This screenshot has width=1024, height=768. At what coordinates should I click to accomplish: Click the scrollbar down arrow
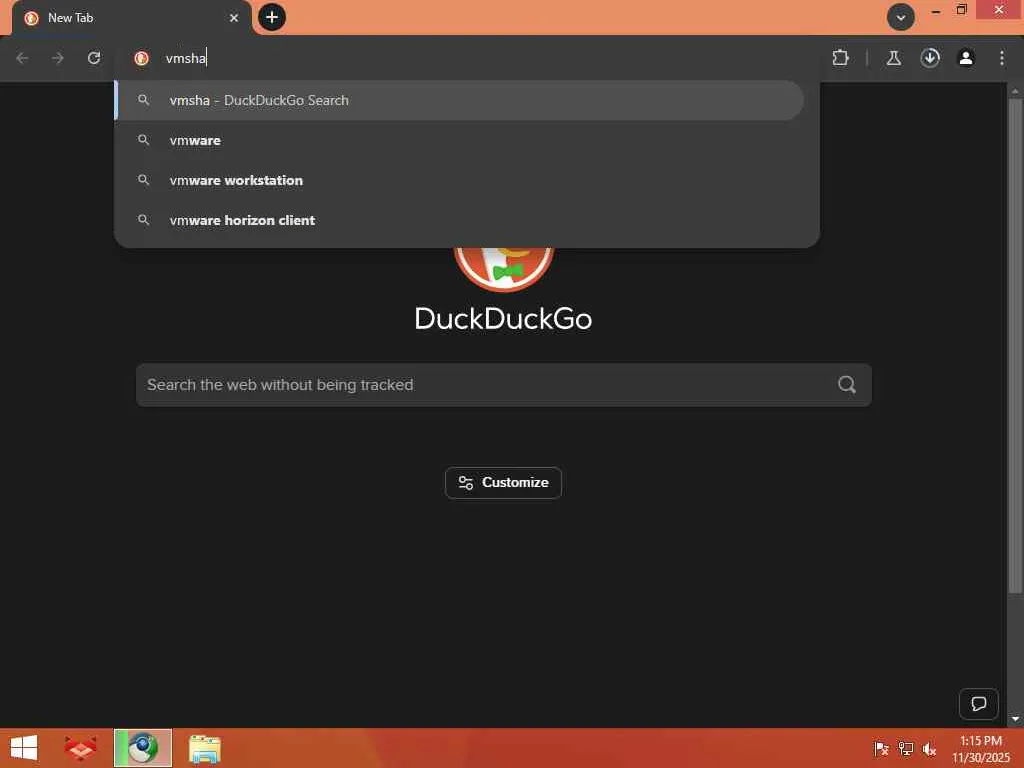(x=1015, y=719)
